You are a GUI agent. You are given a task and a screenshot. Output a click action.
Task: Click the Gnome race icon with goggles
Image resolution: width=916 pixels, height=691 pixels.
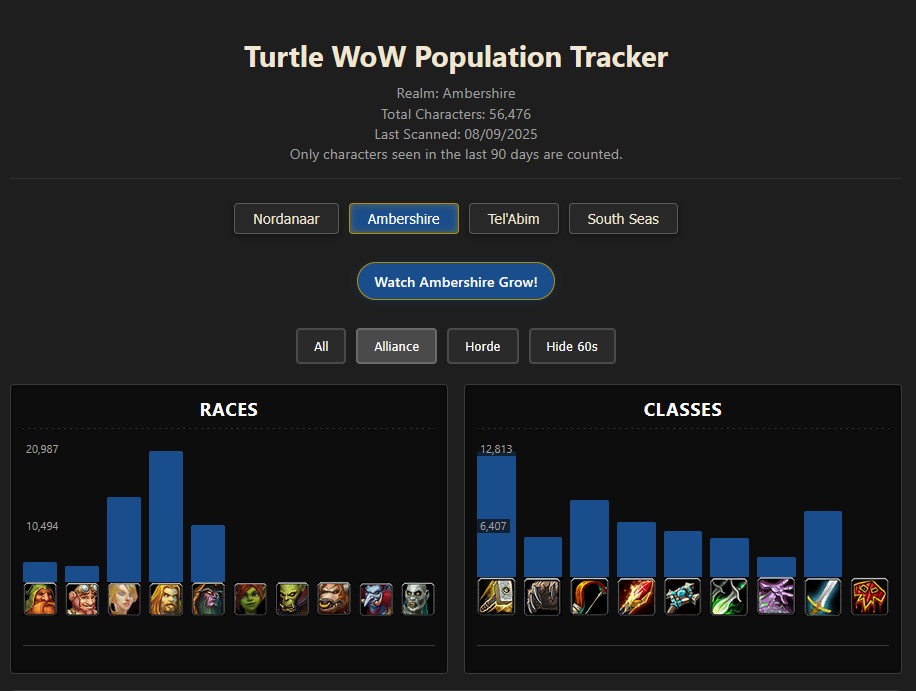click(x=82, y=599)
